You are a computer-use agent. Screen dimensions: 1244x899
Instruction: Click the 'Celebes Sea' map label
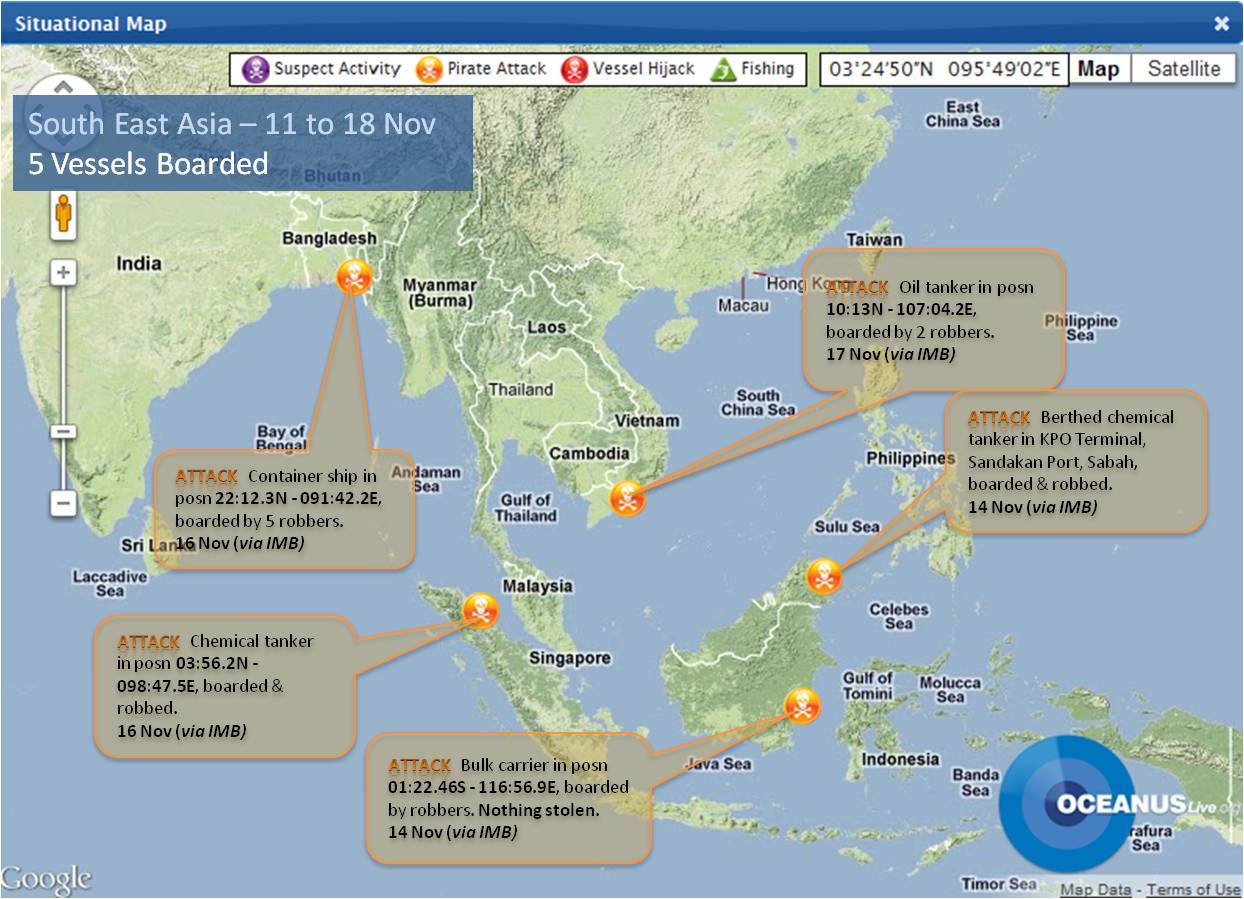pyautogui.click(x=898, y=616)
